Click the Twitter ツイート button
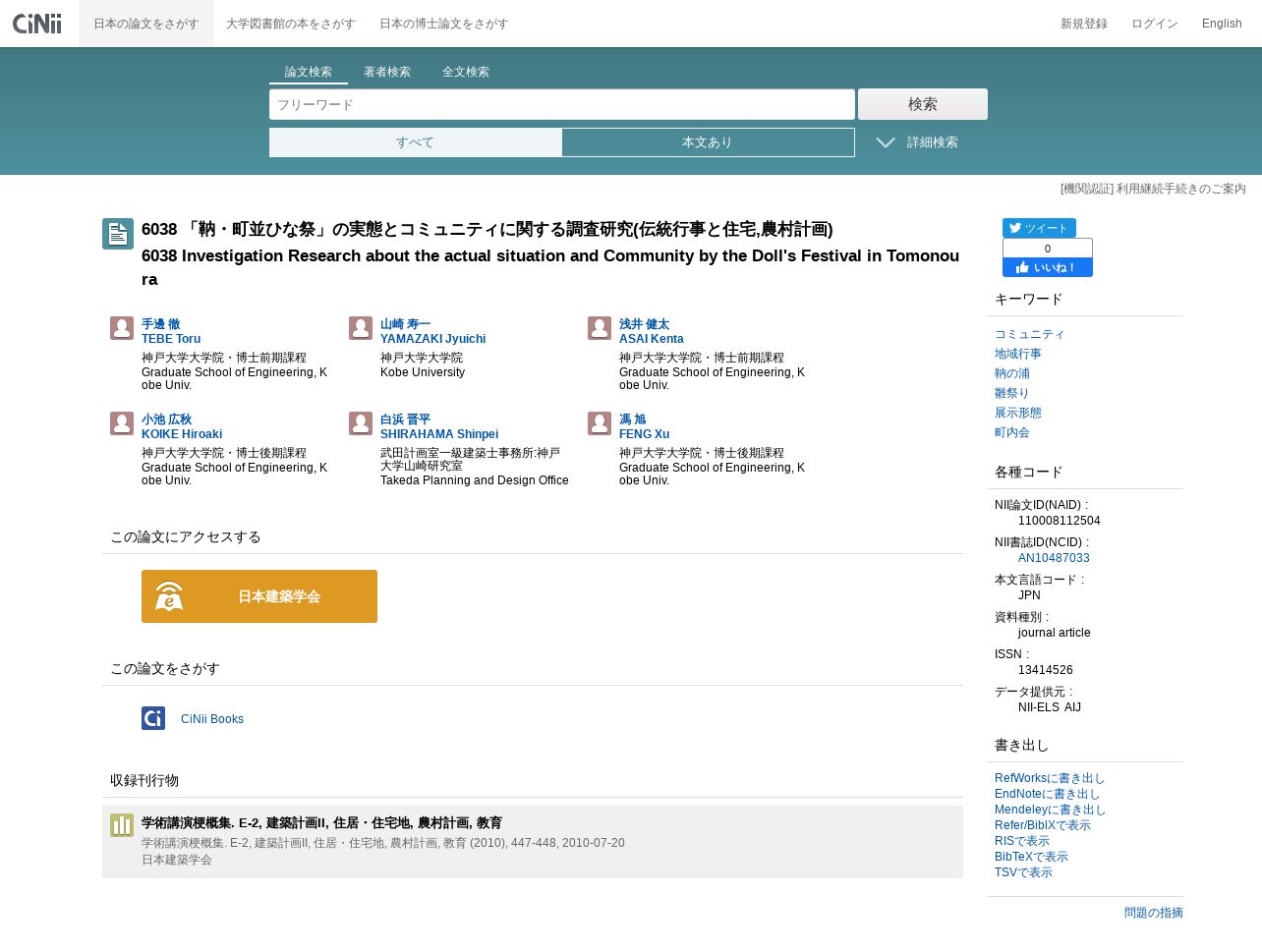The image size is (1262, 952). pos(1039,228)
